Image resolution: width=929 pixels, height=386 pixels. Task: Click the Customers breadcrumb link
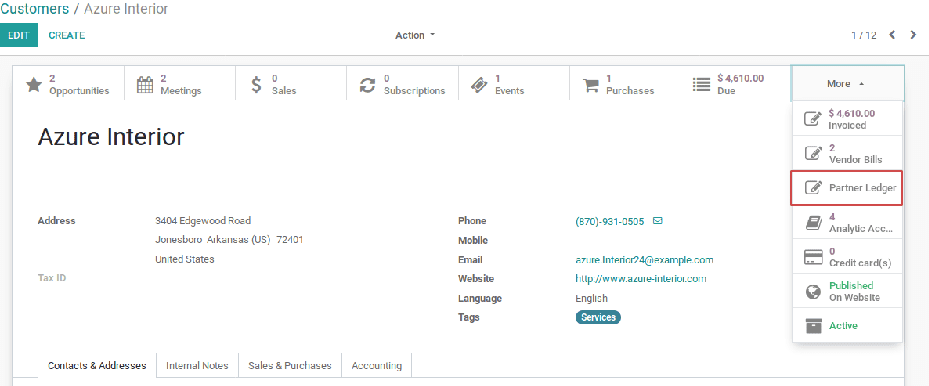click(34, 9)
